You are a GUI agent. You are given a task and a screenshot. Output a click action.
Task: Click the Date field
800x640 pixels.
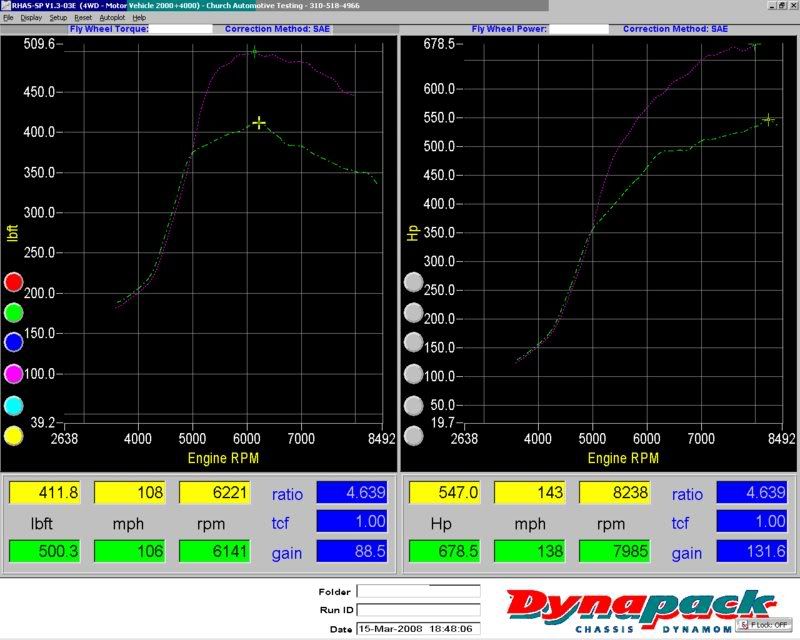(x=418, y=628)
